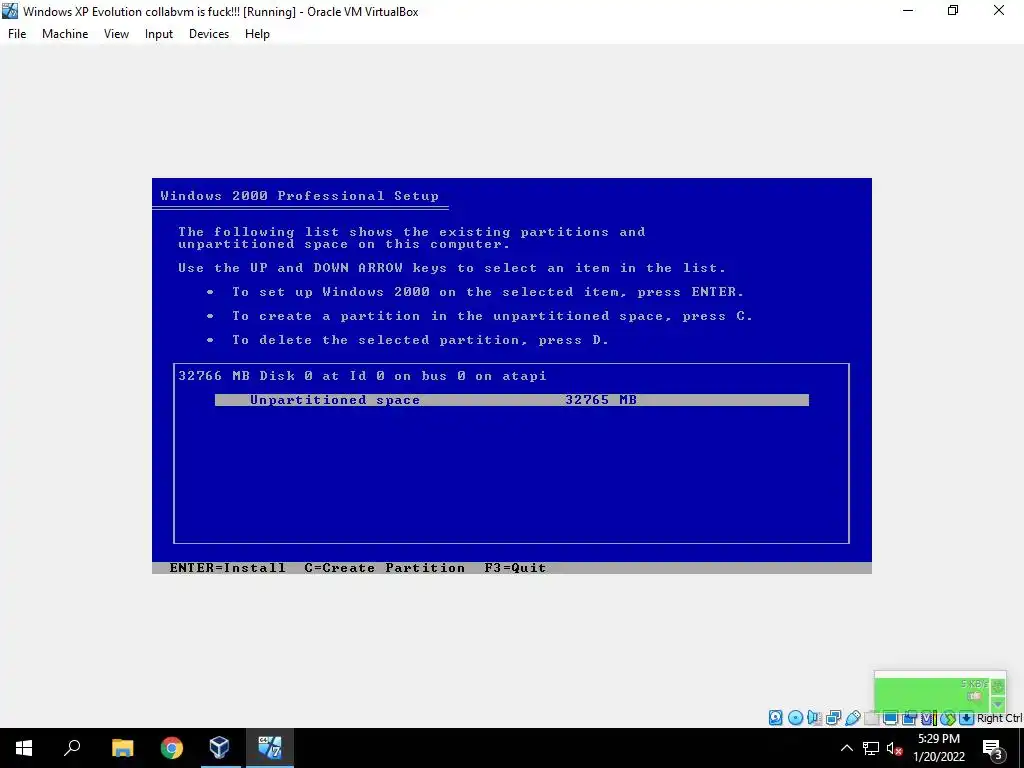The image size is (1024, 768).
Task: Click the VirtualBox icon in the title bar
Action: point(10,11)
